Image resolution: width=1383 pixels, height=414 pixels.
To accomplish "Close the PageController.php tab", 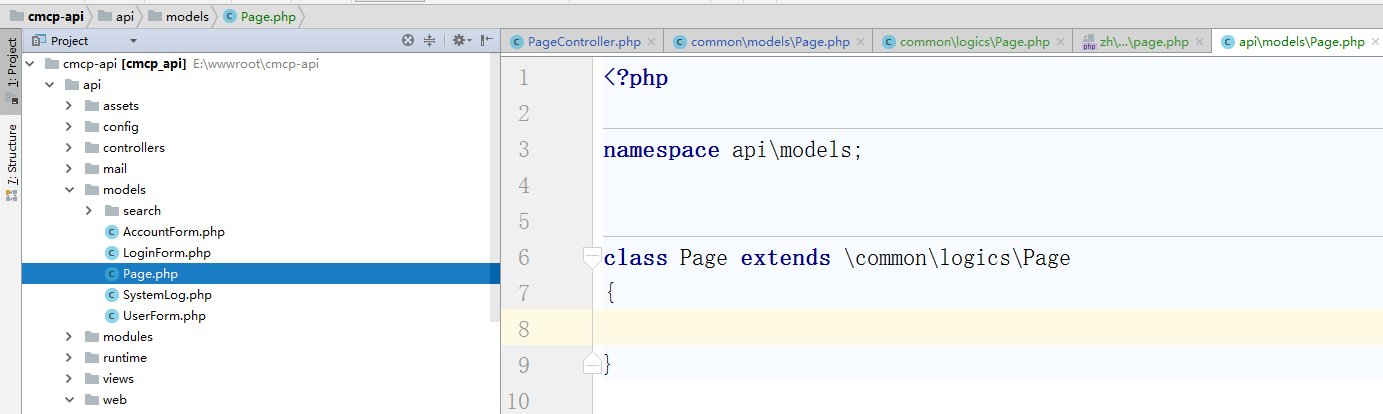I will 652,42.
